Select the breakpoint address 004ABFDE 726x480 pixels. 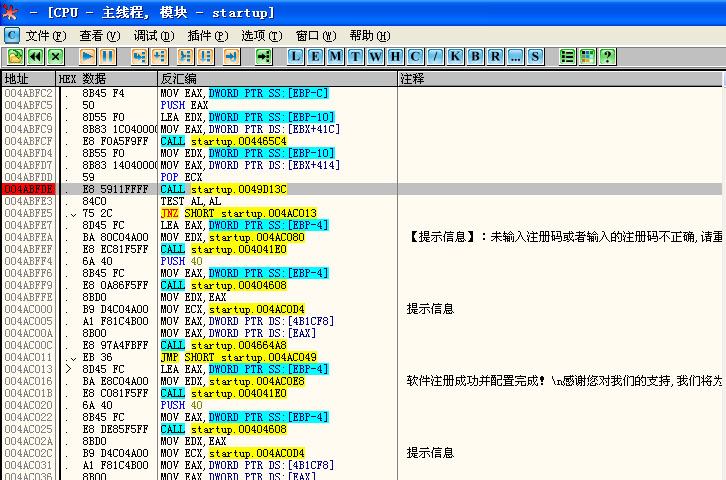tap(28, 189)
